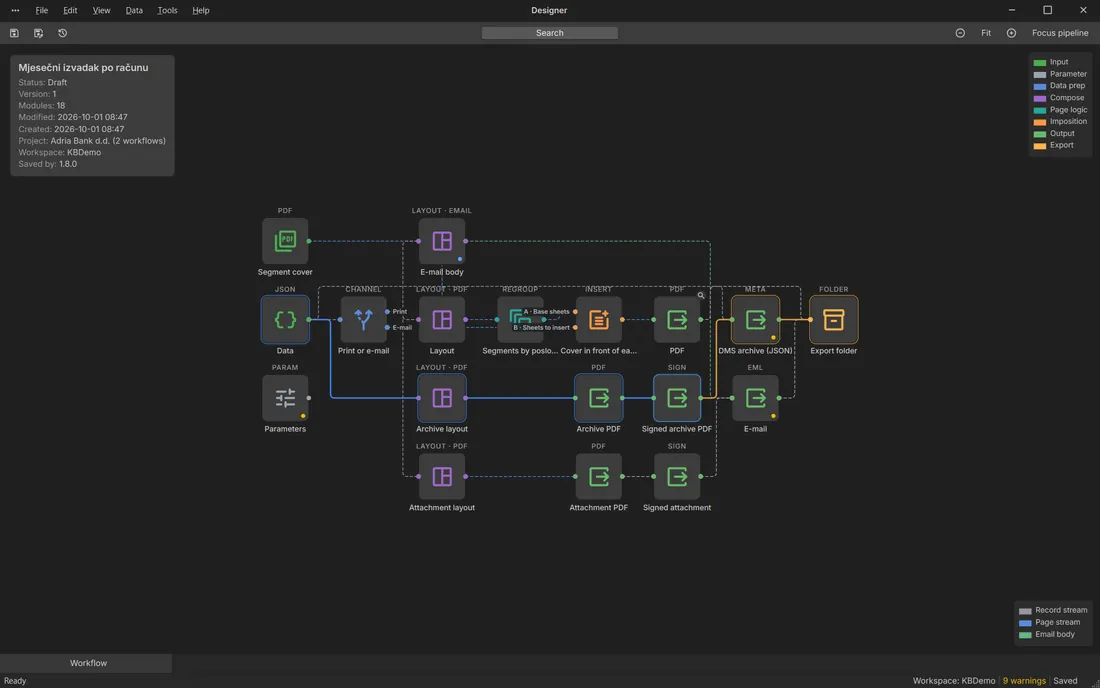Open the Tools menu
Screen dimensions: 1100x688
click(167, 11)
